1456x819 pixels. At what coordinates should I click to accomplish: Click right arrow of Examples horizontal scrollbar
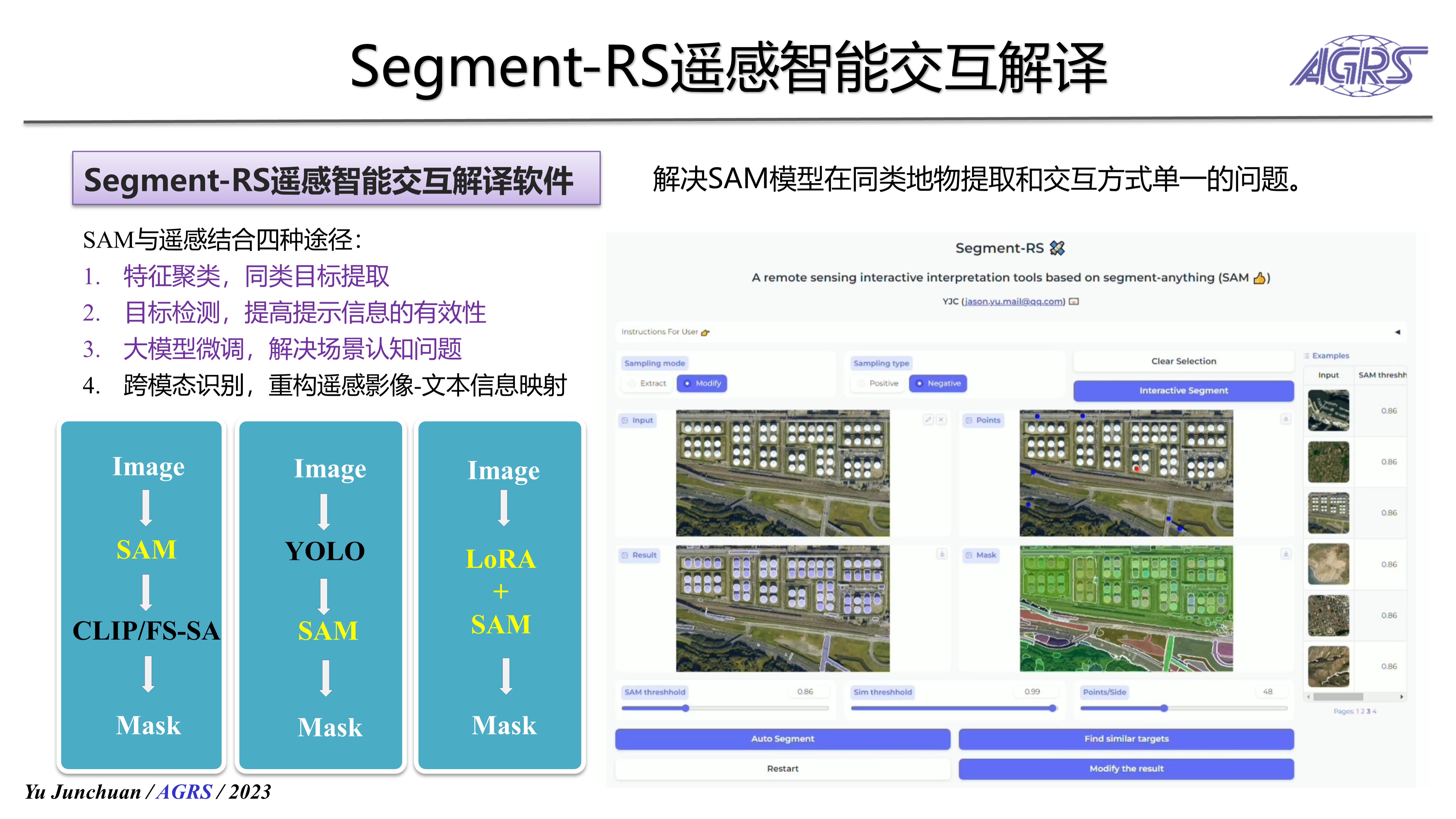click(1402, 697)
